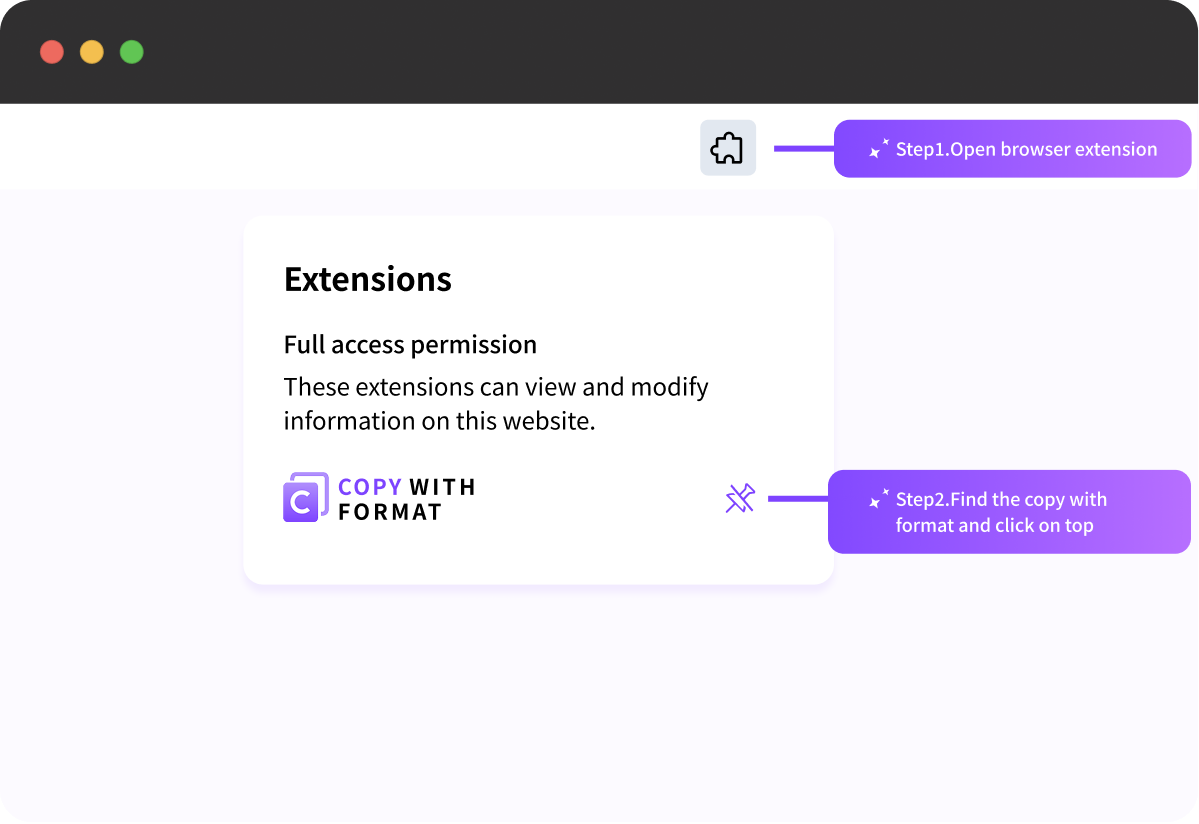Click the purple line beside Step1 callout
The image size is (1199, 824).
point(804,149)
